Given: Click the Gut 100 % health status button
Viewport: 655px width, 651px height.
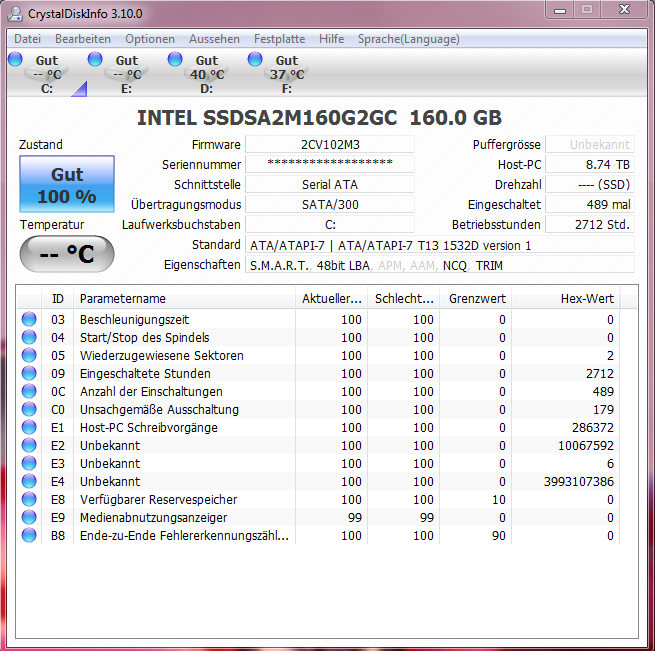Looking at the screenshot, I should coord(67,184).
